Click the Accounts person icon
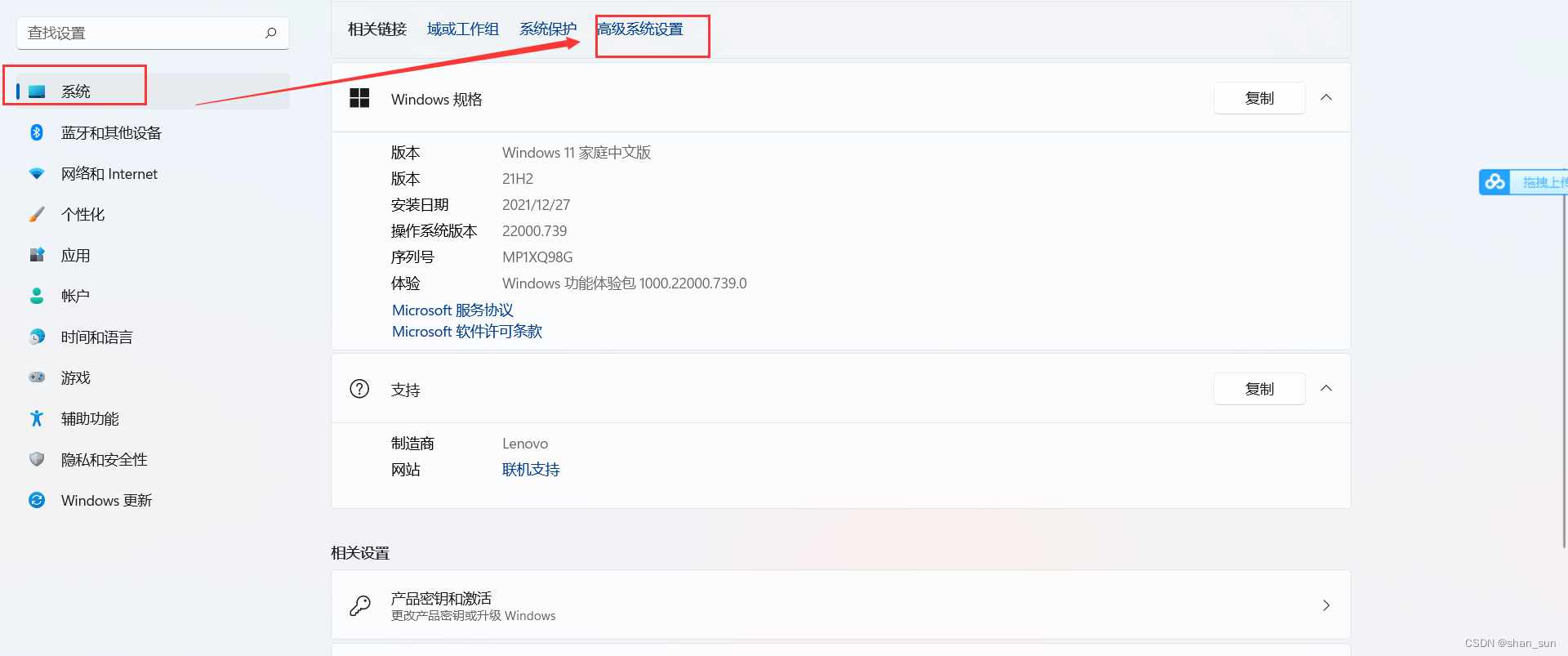 coord(37,296)
